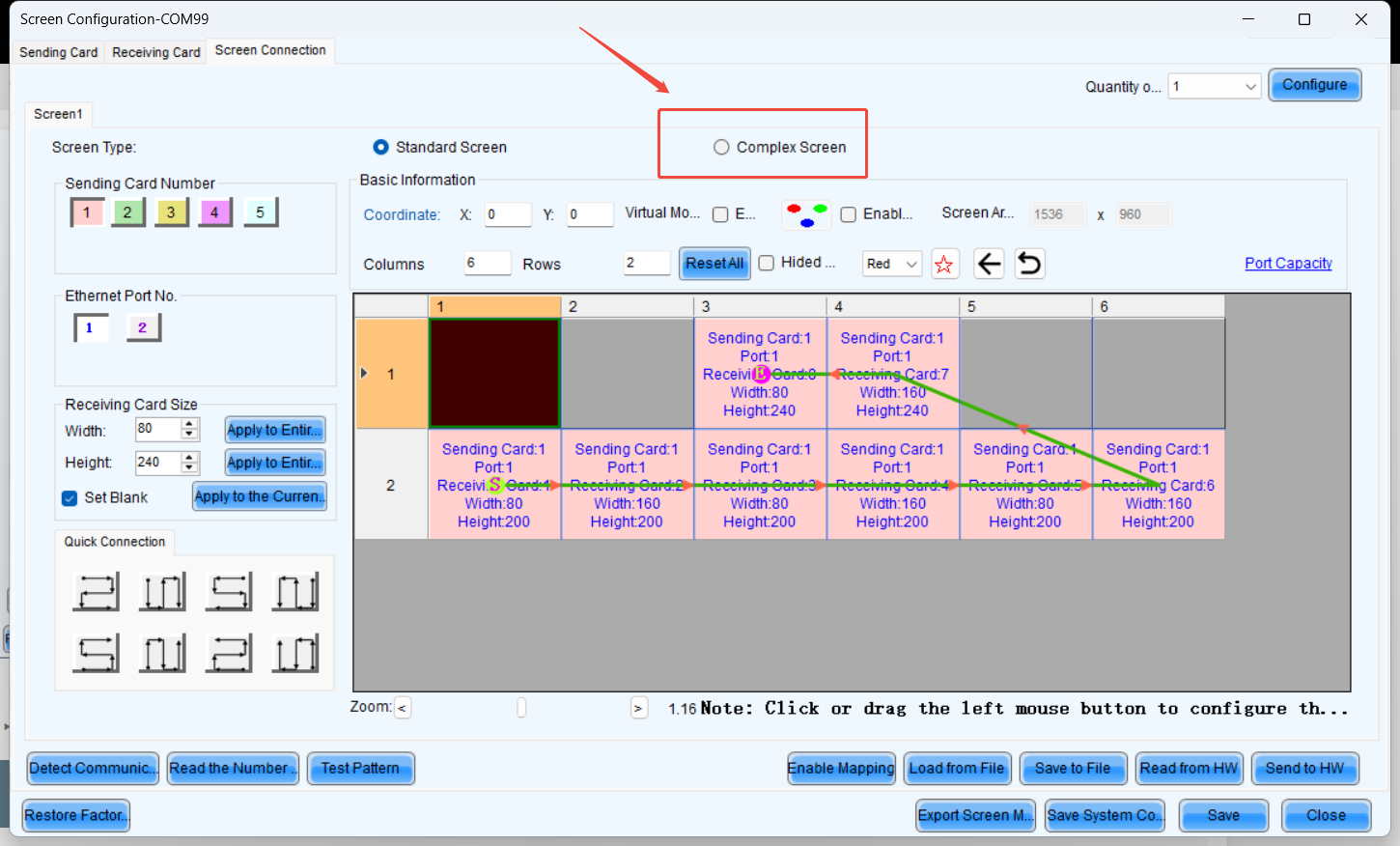Open the Sending Card tab
Screen dimensions: 1400x846
click(x=58, y=52)
